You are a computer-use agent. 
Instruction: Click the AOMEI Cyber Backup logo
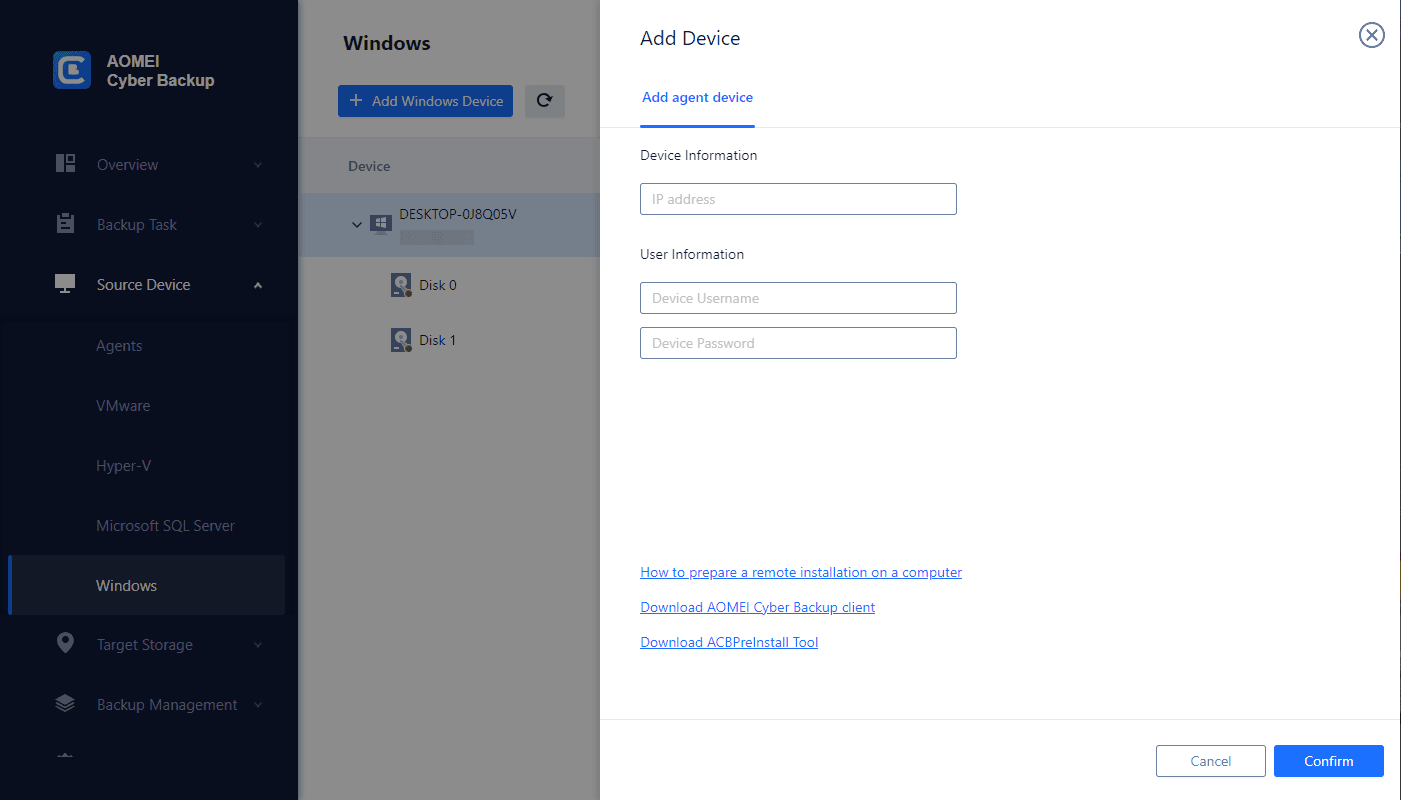pos(71,70)
